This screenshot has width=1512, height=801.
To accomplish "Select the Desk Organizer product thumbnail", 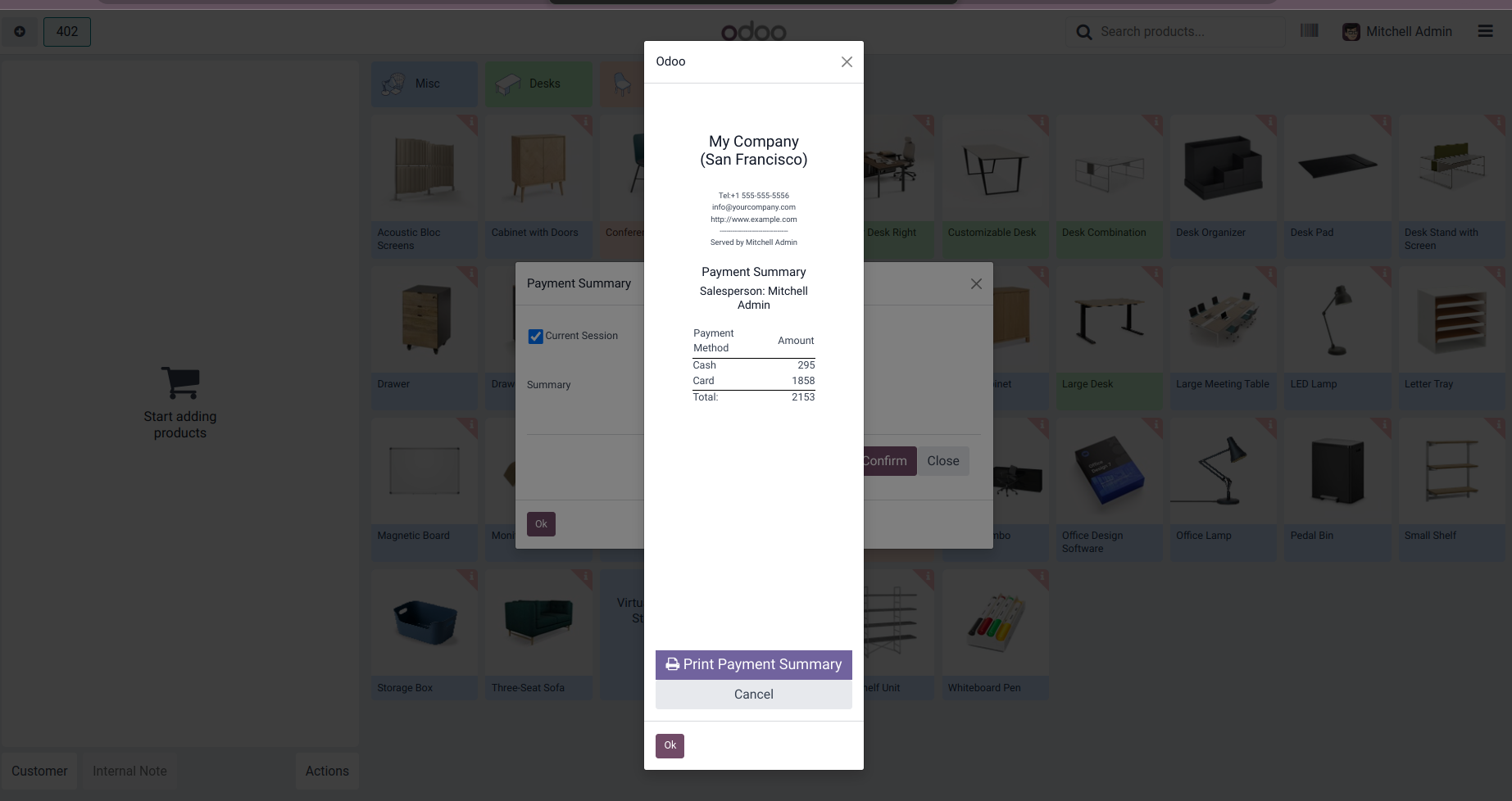I will (1223, 168).
